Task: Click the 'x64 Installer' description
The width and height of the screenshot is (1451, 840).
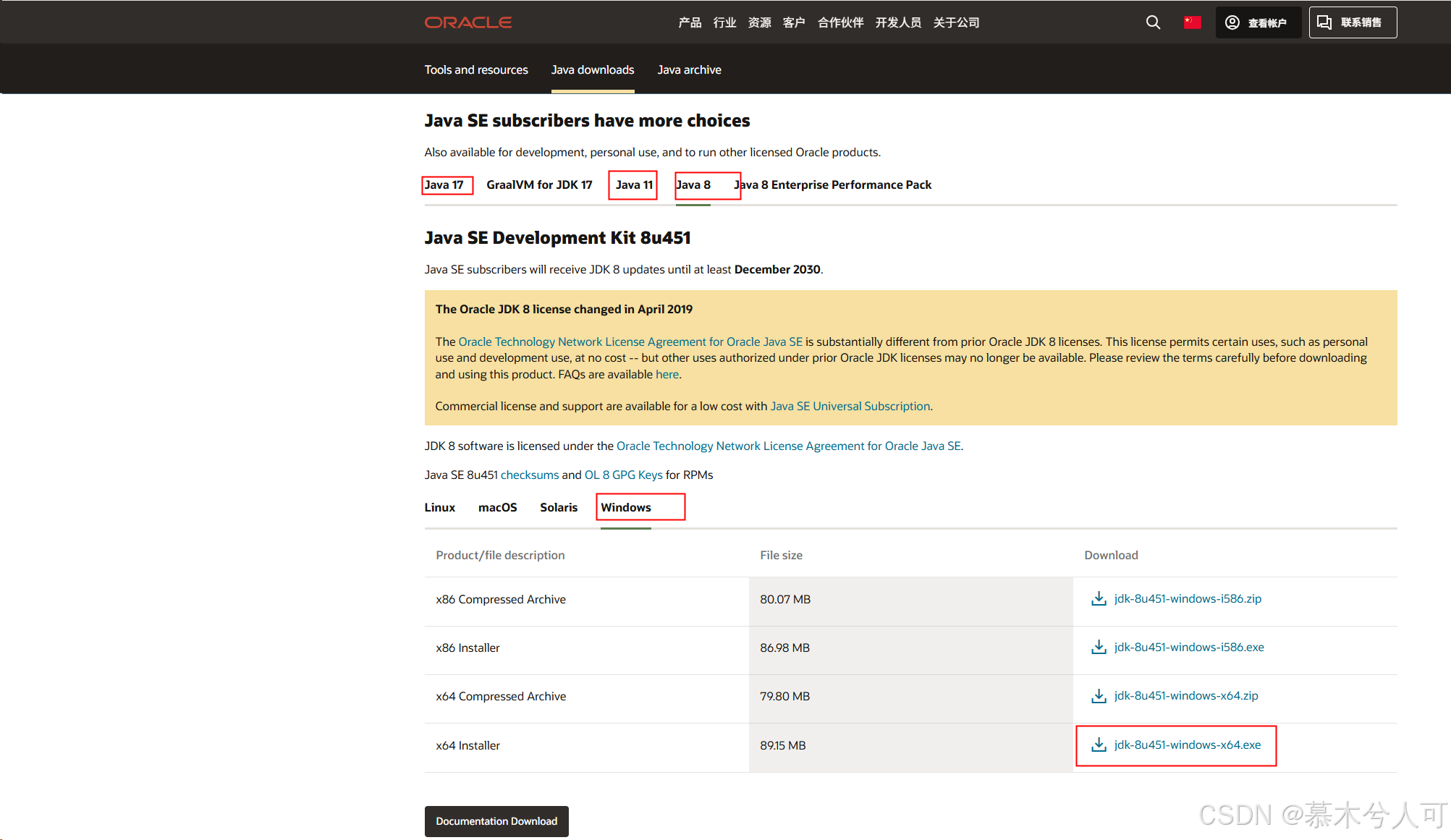Action: 468,745
